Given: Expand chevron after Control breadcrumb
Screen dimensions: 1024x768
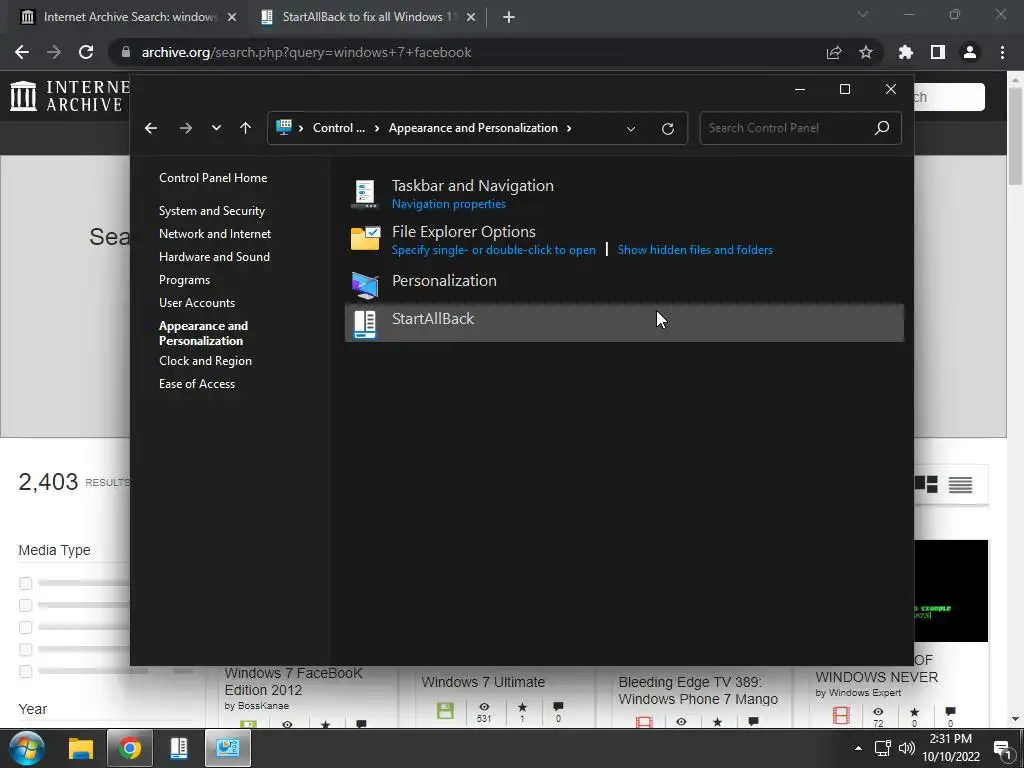Looking at the screenshot, I should click(377, 128).
